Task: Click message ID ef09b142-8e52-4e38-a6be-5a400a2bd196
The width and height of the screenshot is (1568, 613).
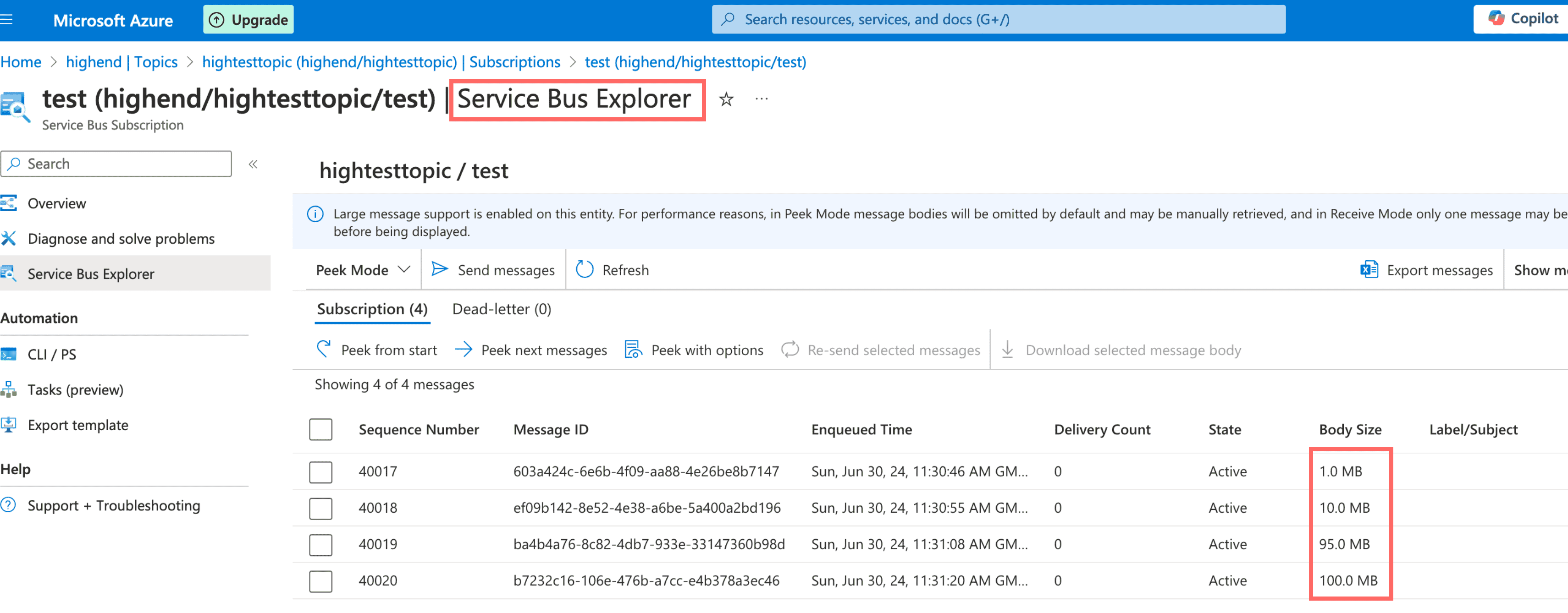Action: [x=646, y=508]
